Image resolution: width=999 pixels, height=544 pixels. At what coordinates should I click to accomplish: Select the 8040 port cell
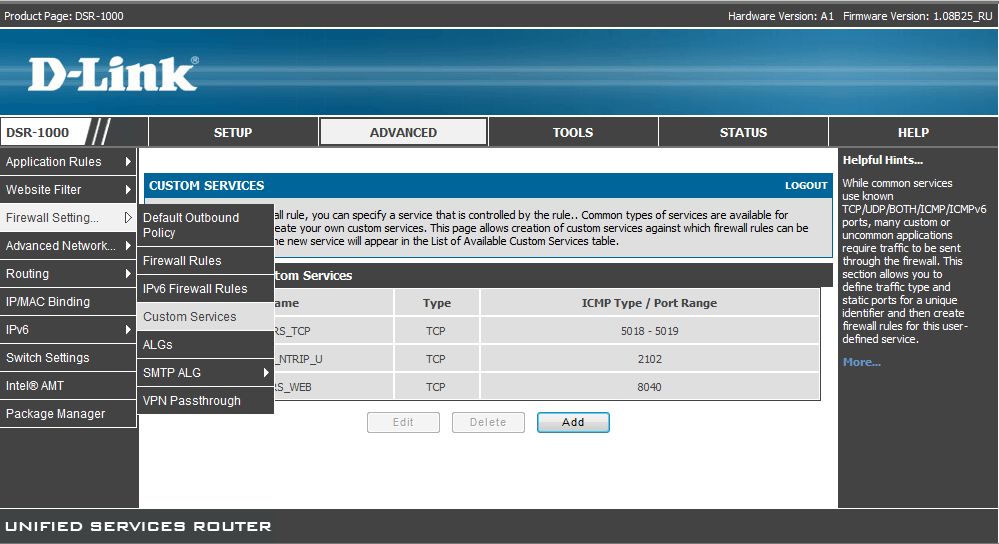[x=649, y=387]
